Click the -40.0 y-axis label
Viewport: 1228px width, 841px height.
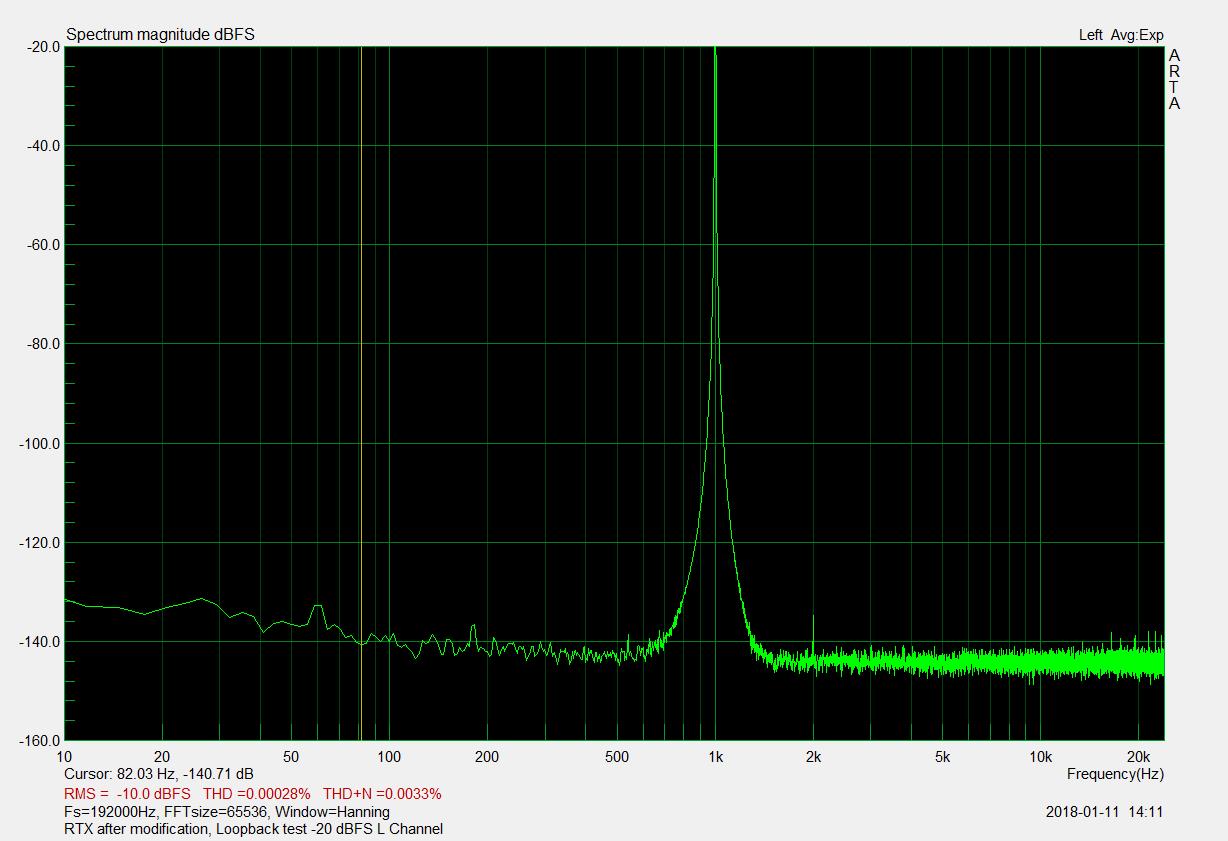(x=44, y=145)
